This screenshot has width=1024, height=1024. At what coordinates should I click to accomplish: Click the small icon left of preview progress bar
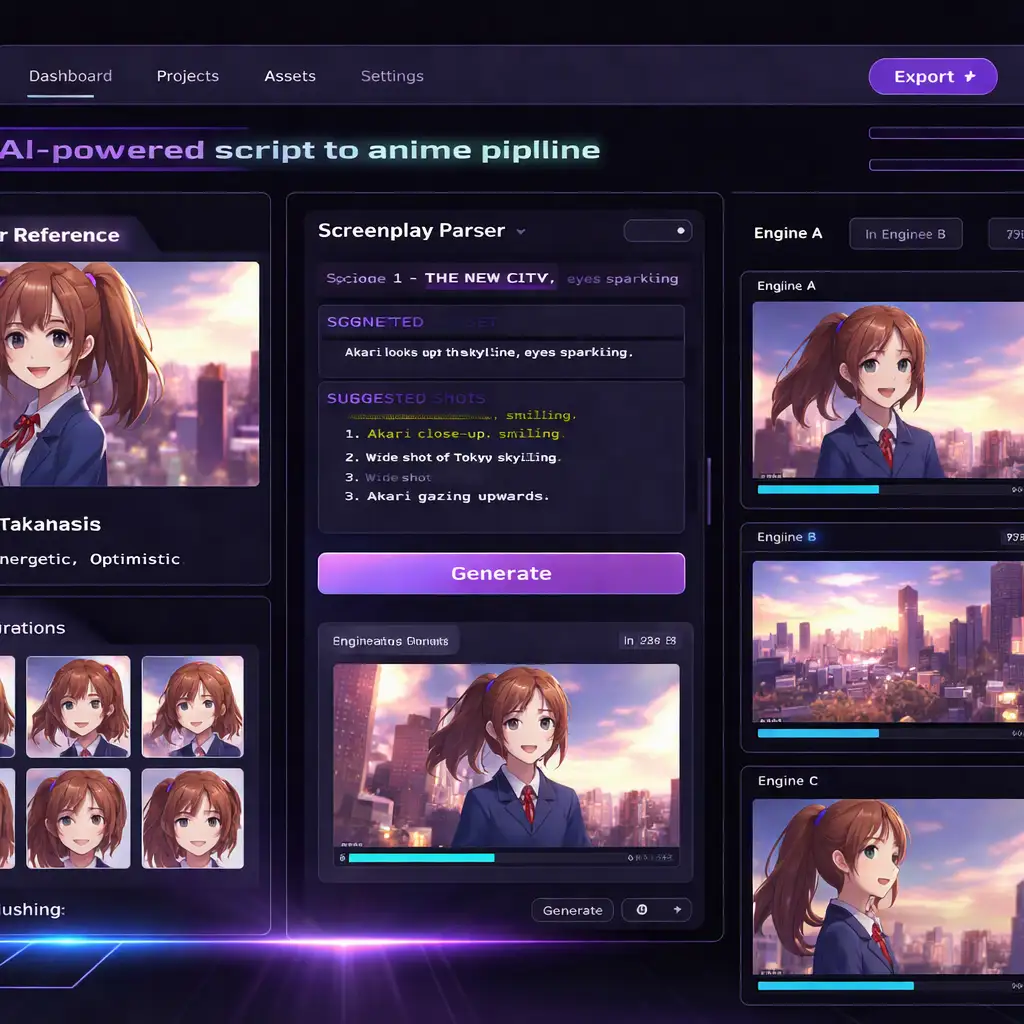[342, 858]
